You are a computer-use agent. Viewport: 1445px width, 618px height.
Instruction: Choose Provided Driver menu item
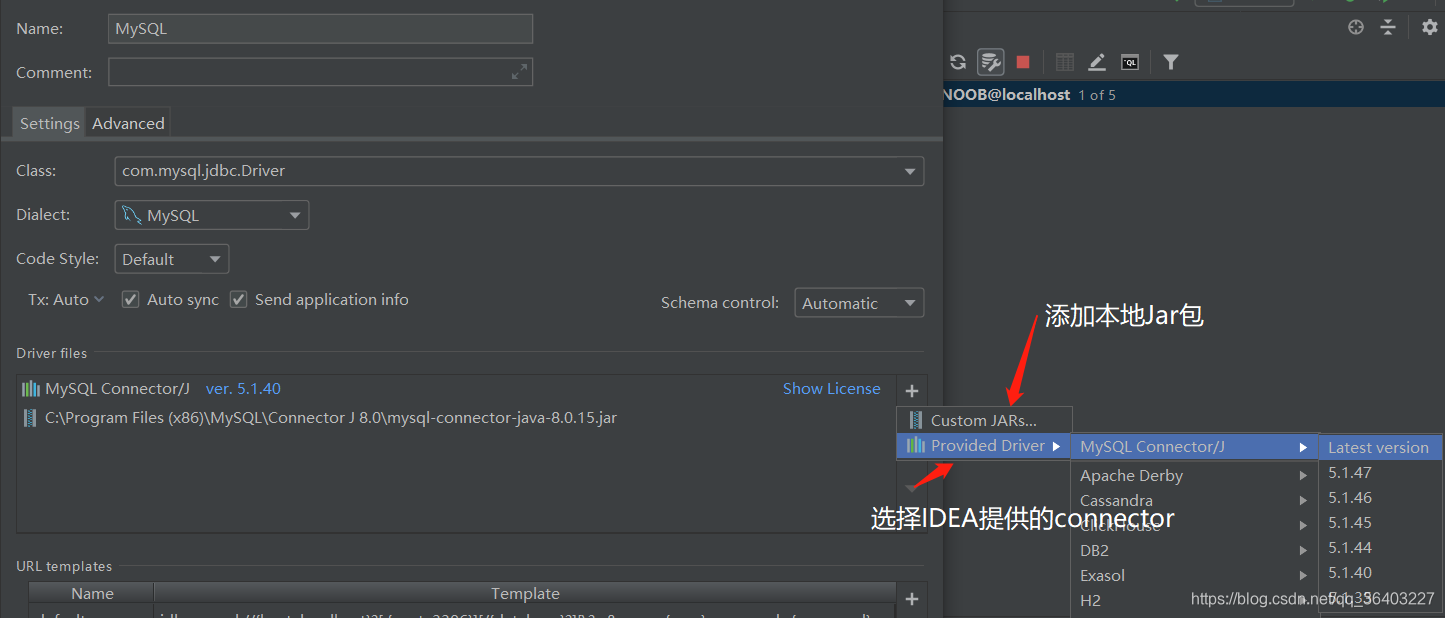984,445
